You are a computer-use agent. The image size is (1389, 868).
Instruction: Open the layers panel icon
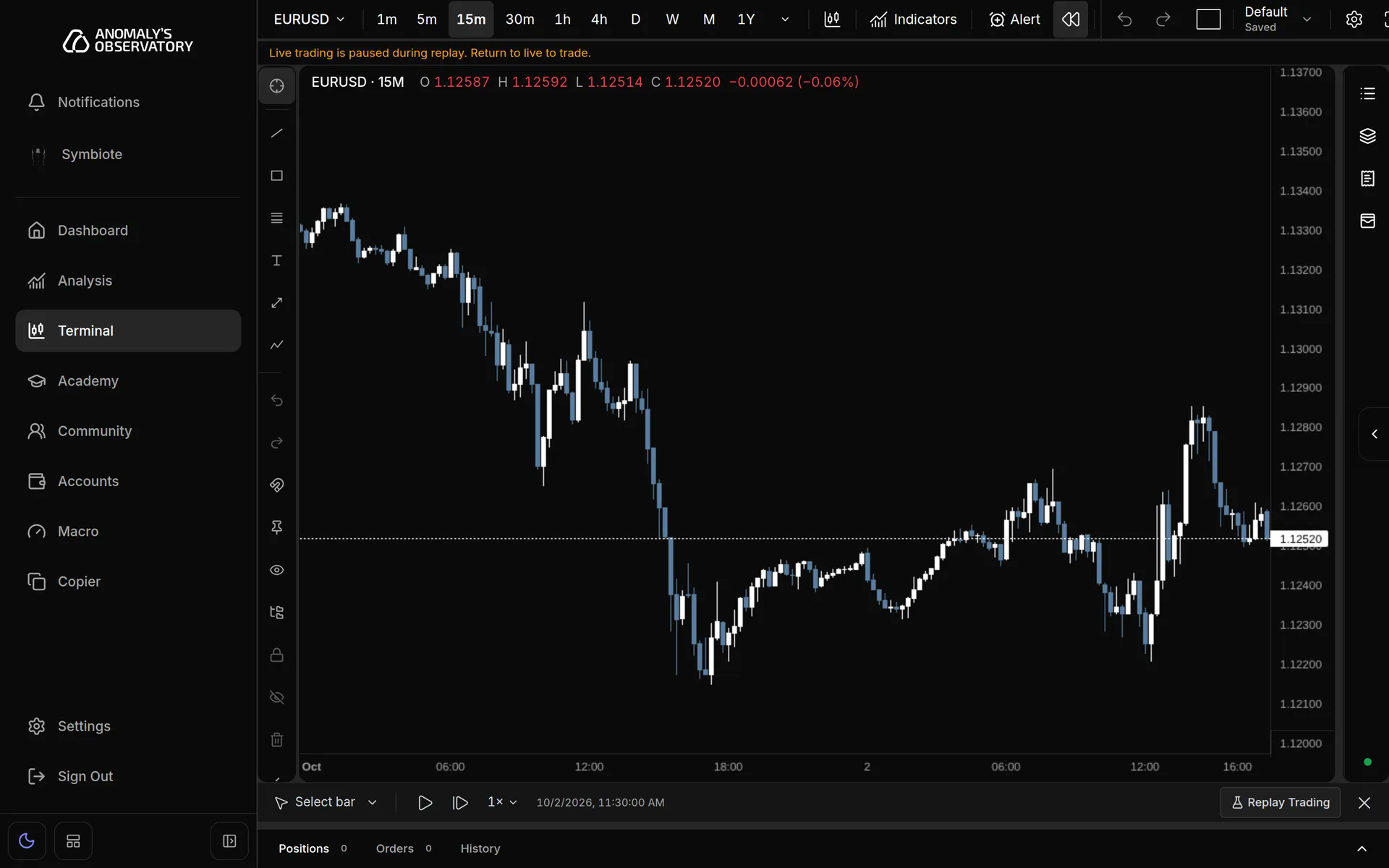[1367, 136]
